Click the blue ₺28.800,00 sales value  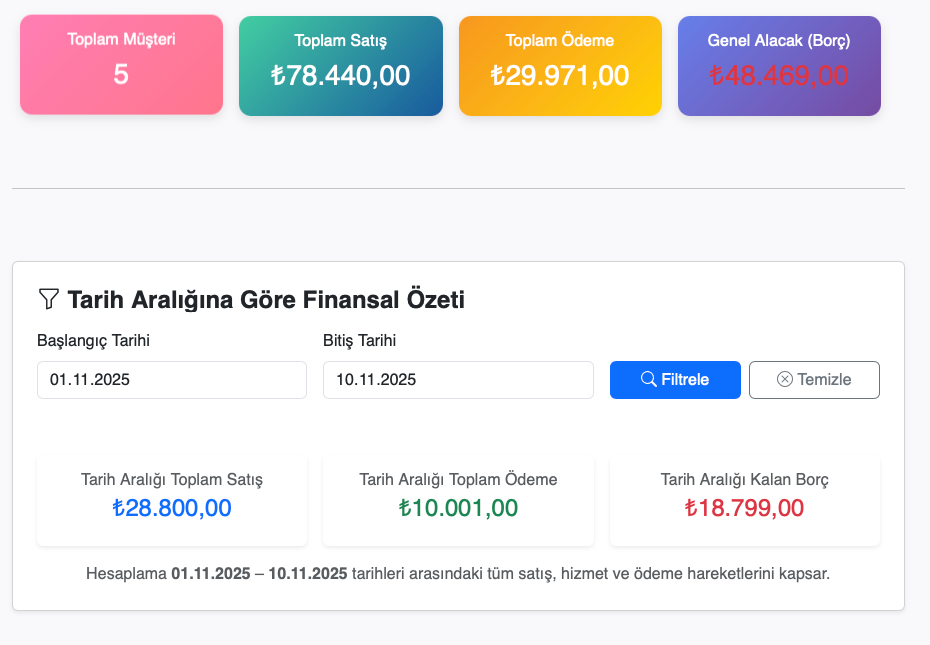172,507
